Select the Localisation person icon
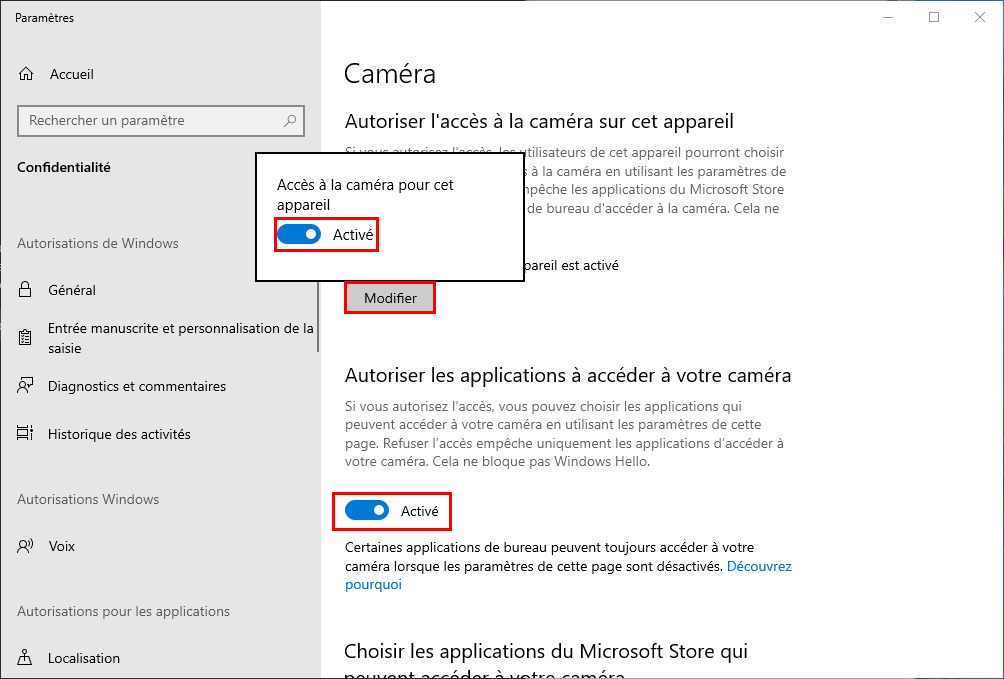Viewport: 1004px width, 679px height. coord(25,658)
